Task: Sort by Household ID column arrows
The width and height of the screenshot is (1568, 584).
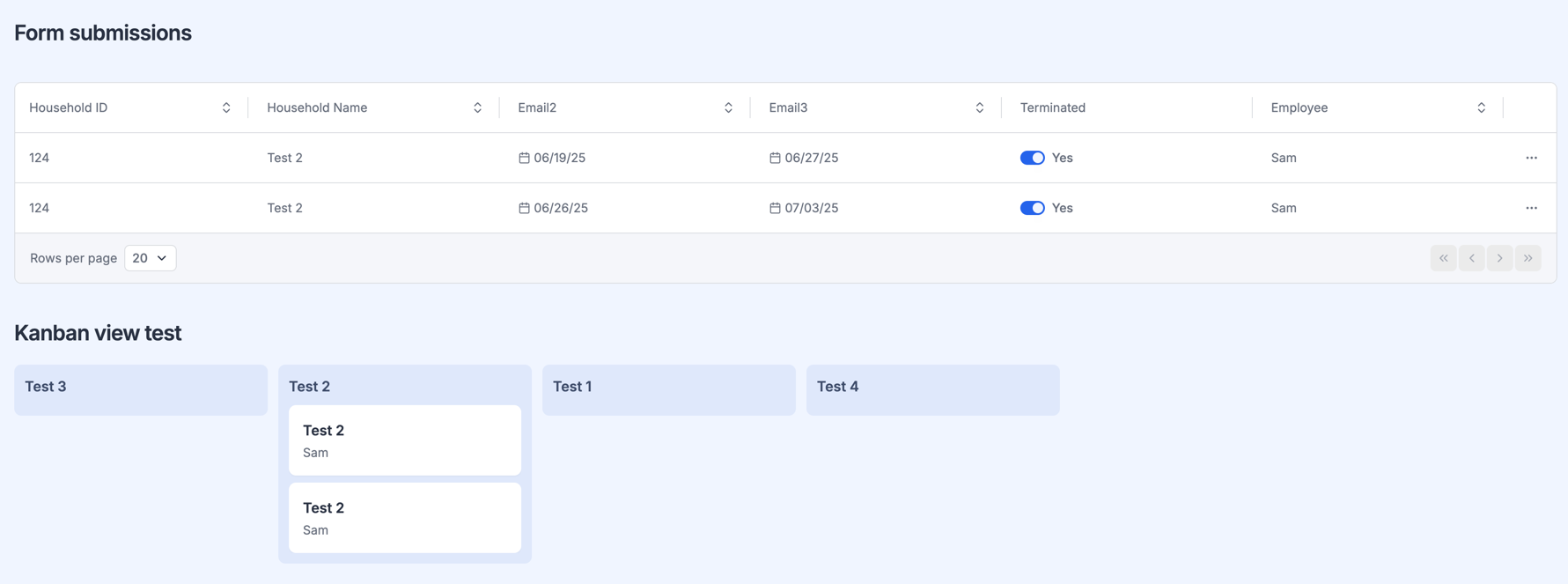Action: [x=226, y=107]
